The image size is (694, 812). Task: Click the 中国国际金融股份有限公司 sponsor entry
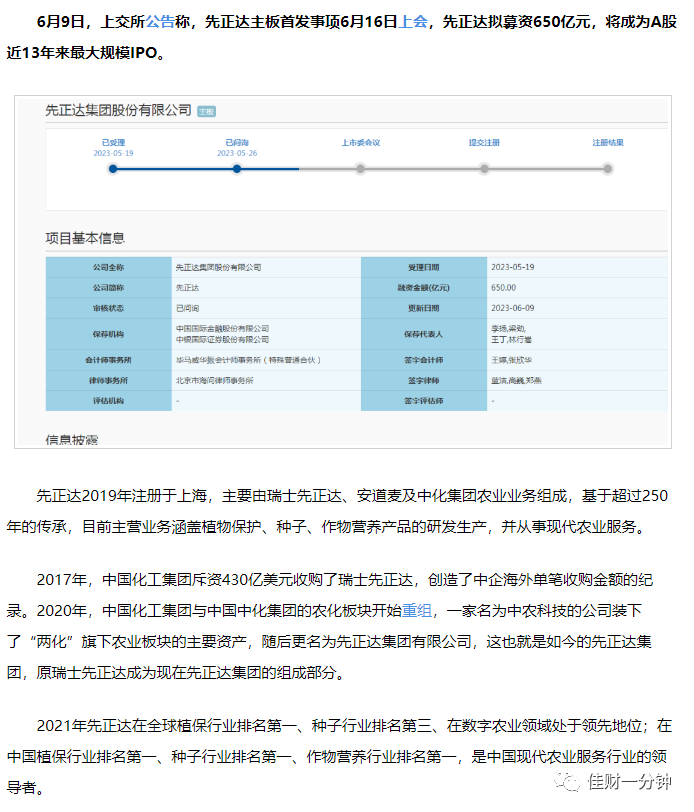(222, 328)
